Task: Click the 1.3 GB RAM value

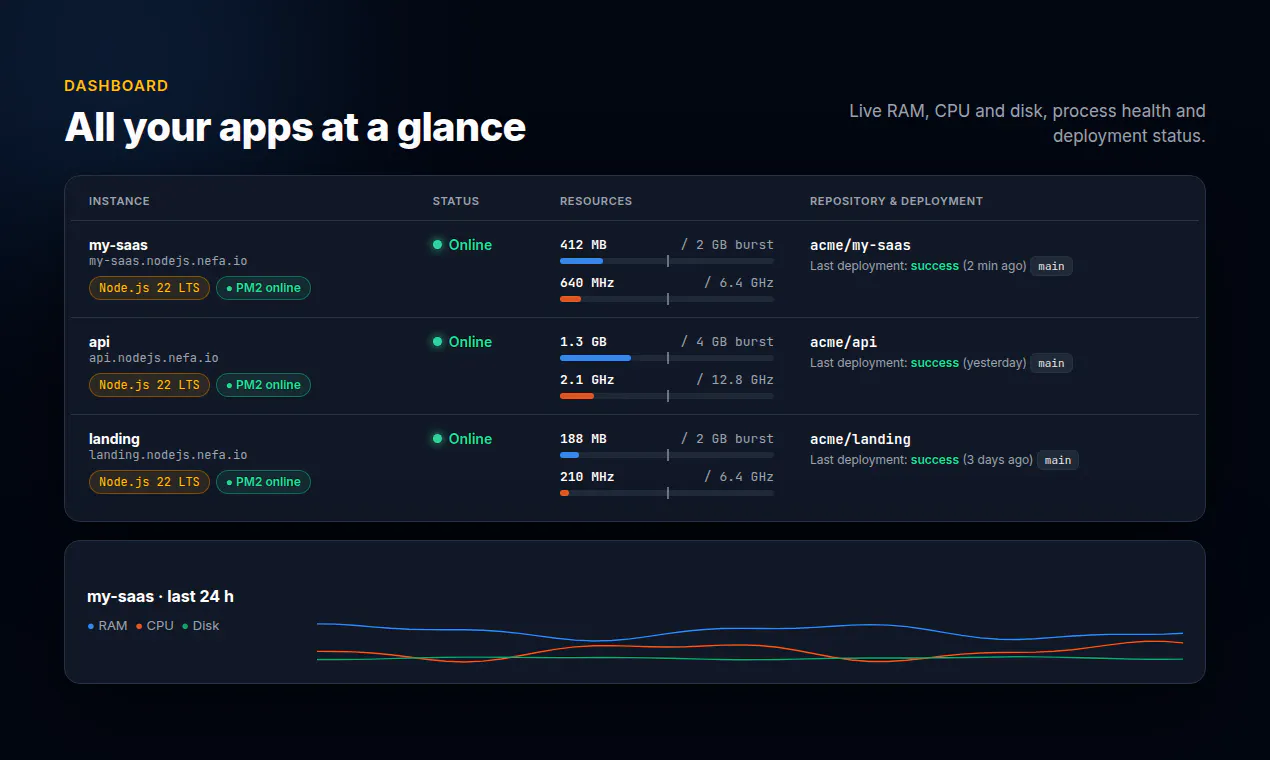Action: click(x=583, y=342)
